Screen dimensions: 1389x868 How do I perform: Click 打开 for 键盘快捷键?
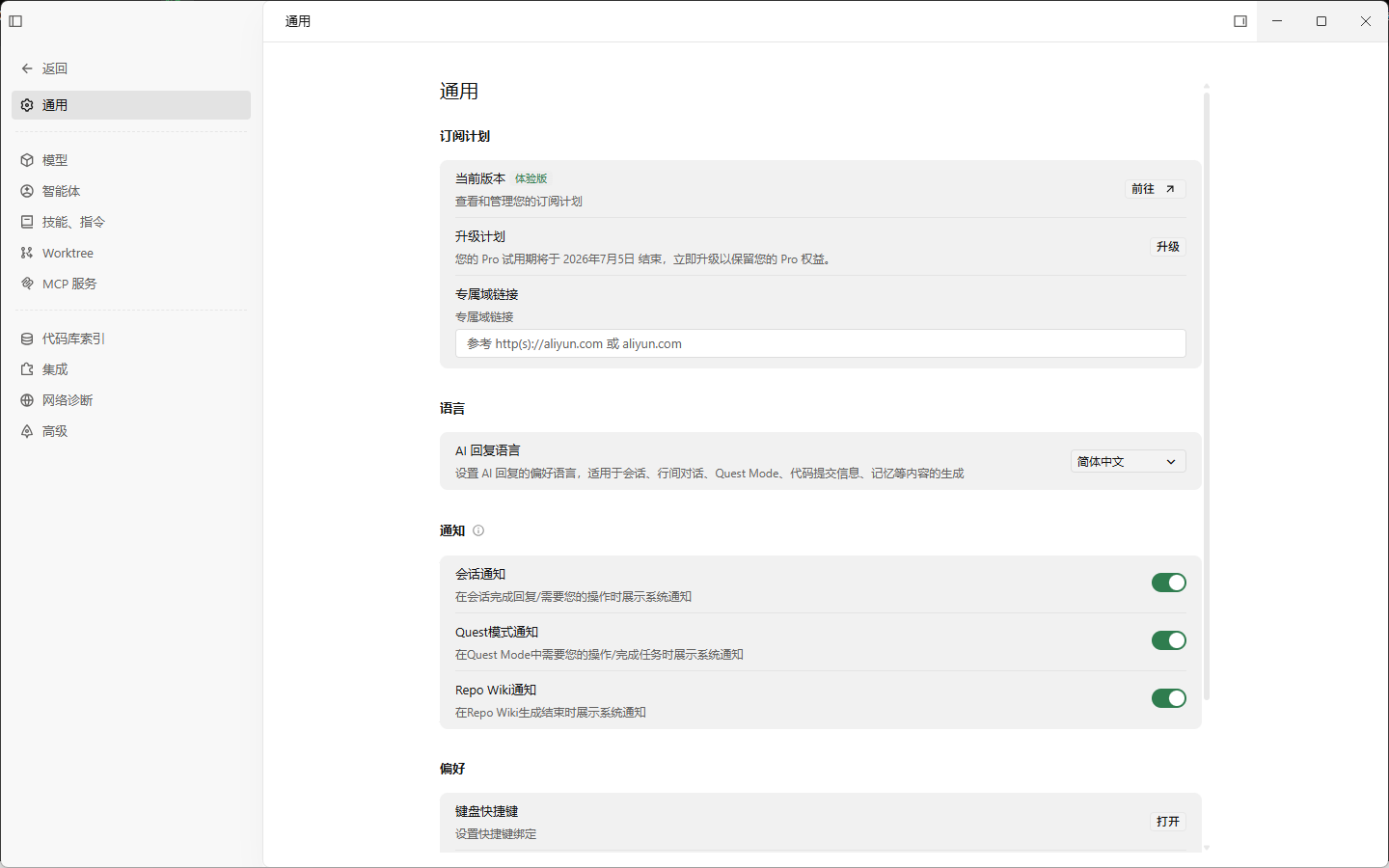click(1168, 822)
